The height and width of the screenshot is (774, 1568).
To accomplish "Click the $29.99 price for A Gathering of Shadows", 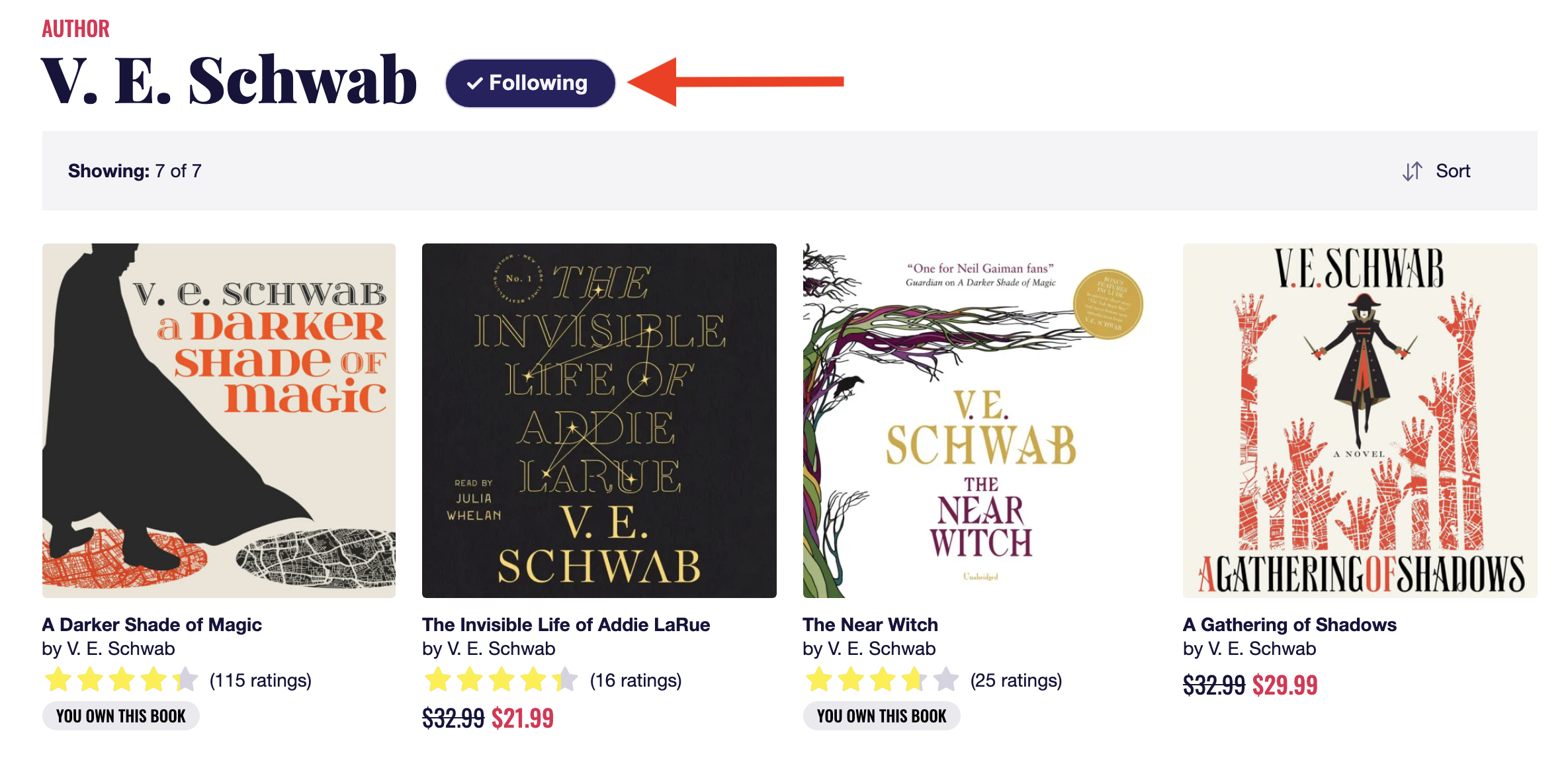I will click(x=1285, y=685).
